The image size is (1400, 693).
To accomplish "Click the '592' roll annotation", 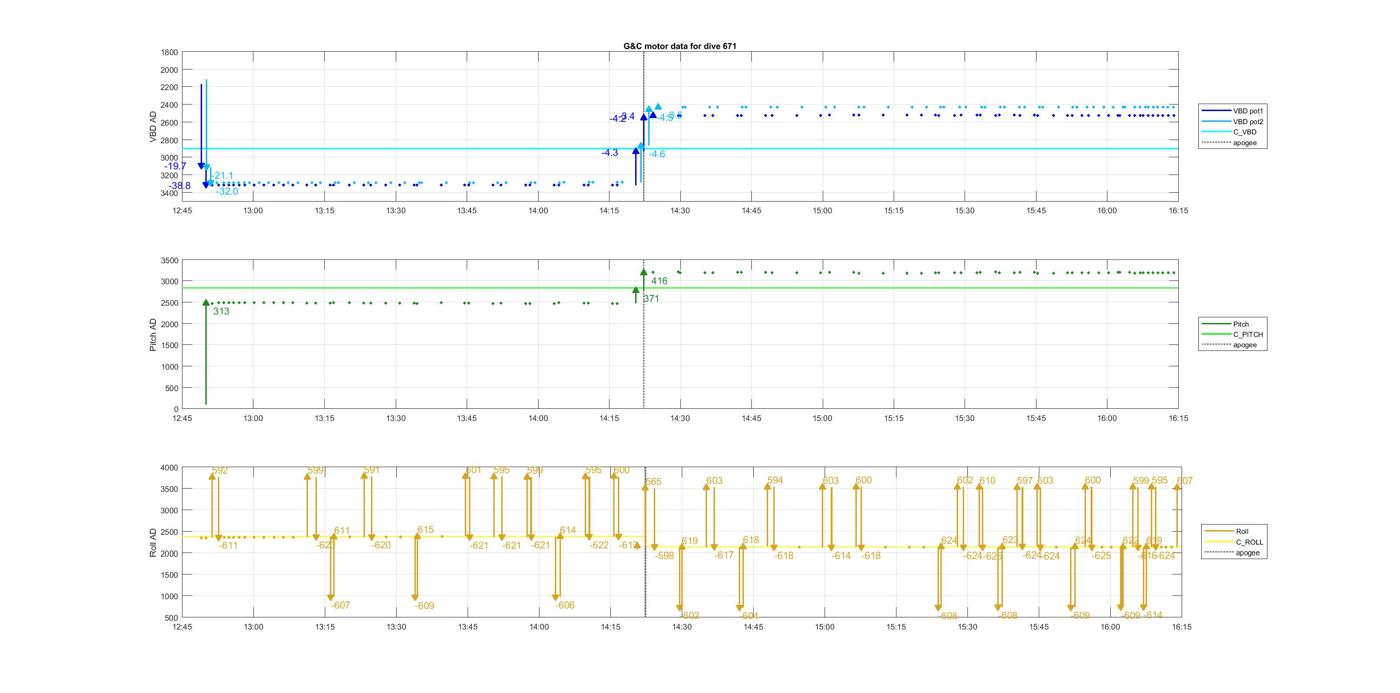I will click(220, 470).
